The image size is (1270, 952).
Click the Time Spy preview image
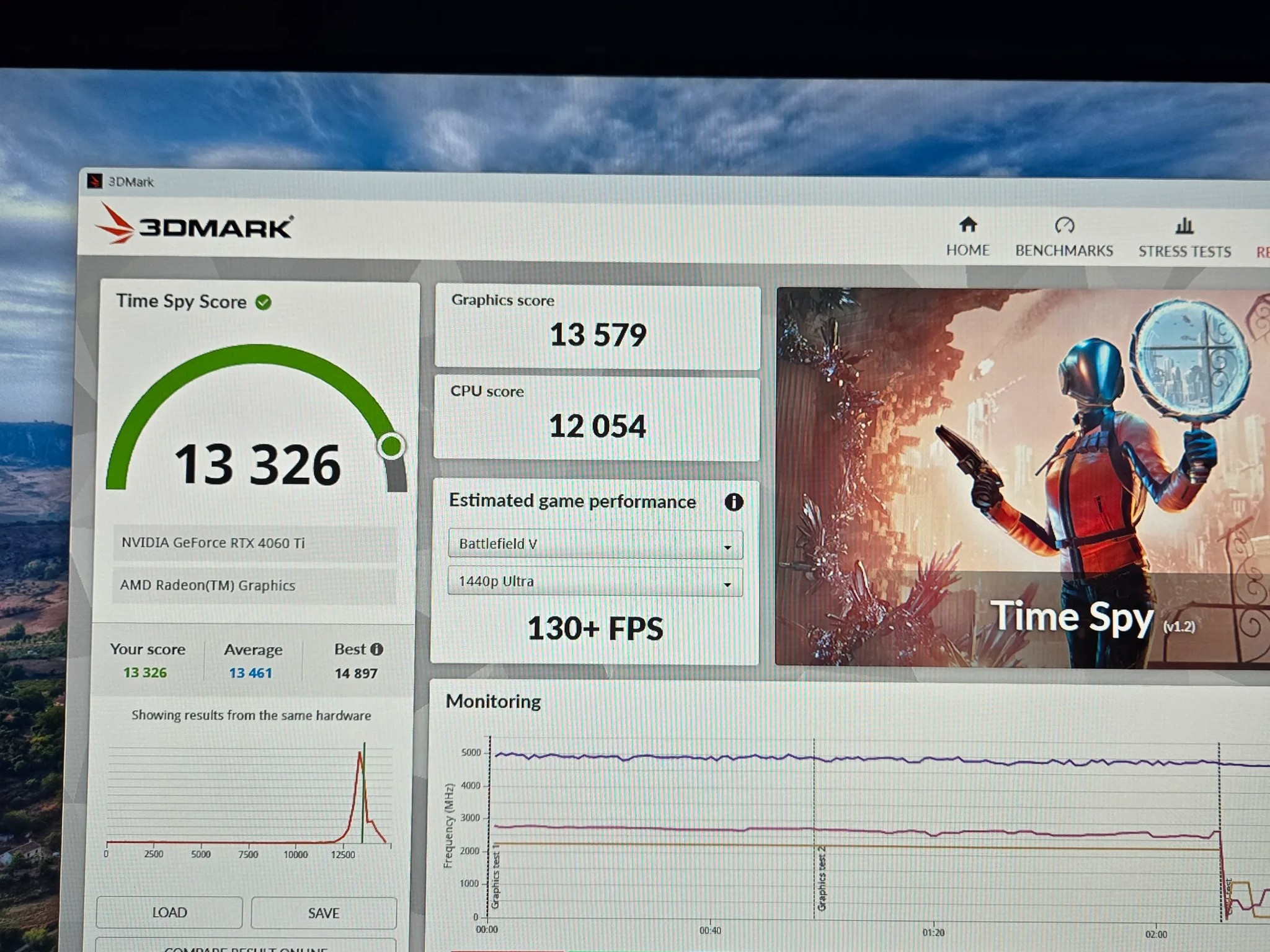pyautogui.click(x=1023, y=478)
